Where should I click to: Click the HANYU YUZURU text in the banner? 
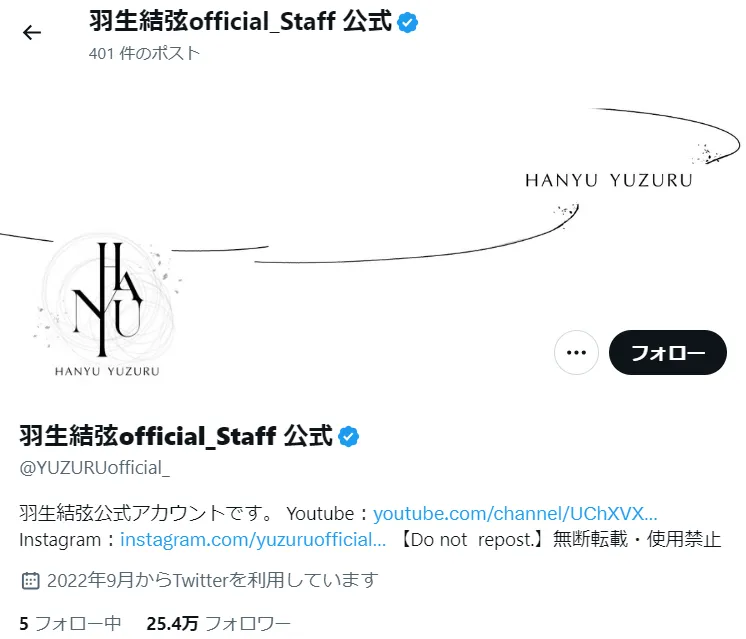(x=609, y=180)
